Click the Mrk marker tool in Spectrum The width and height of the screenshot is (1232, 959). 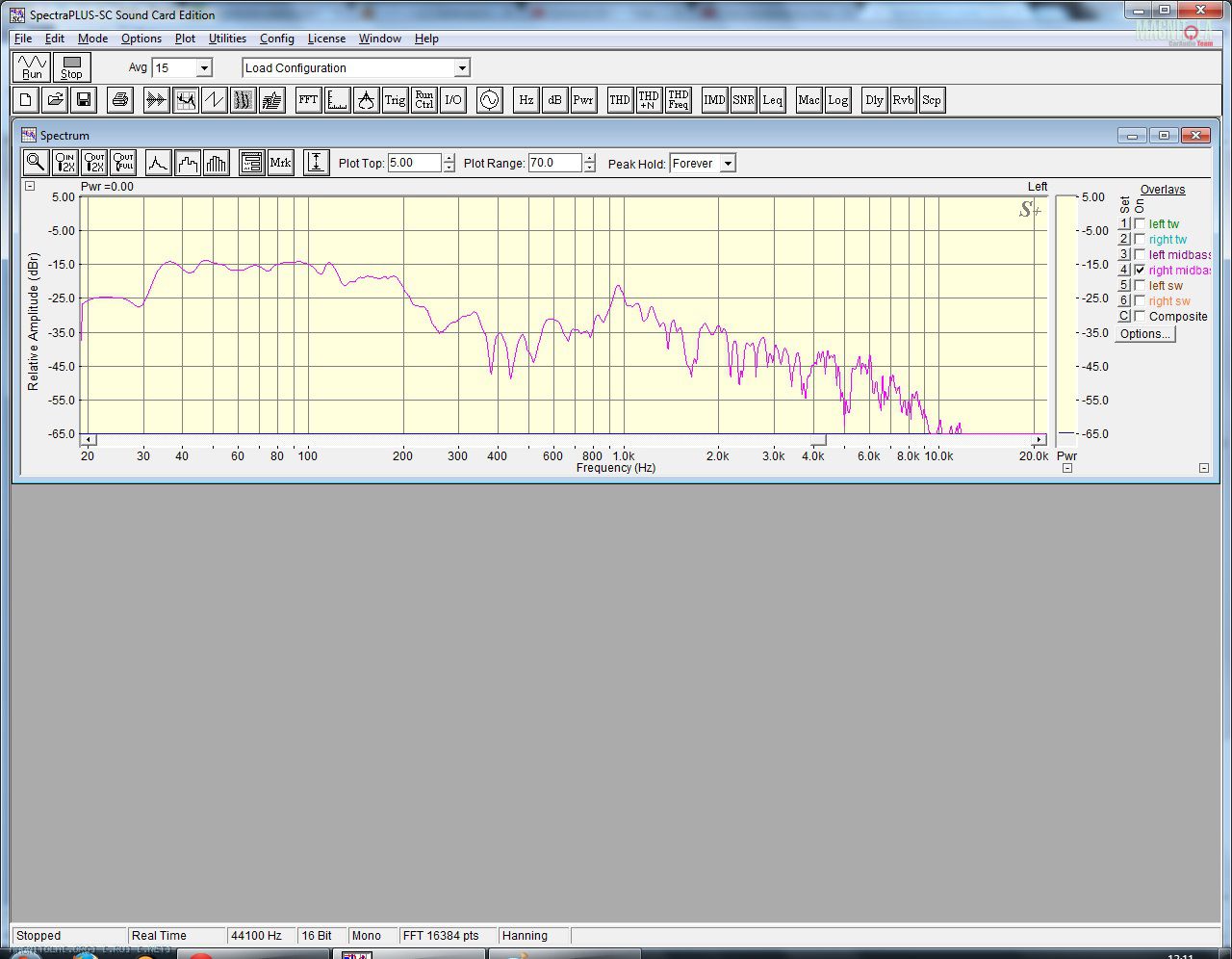point(280,163)
